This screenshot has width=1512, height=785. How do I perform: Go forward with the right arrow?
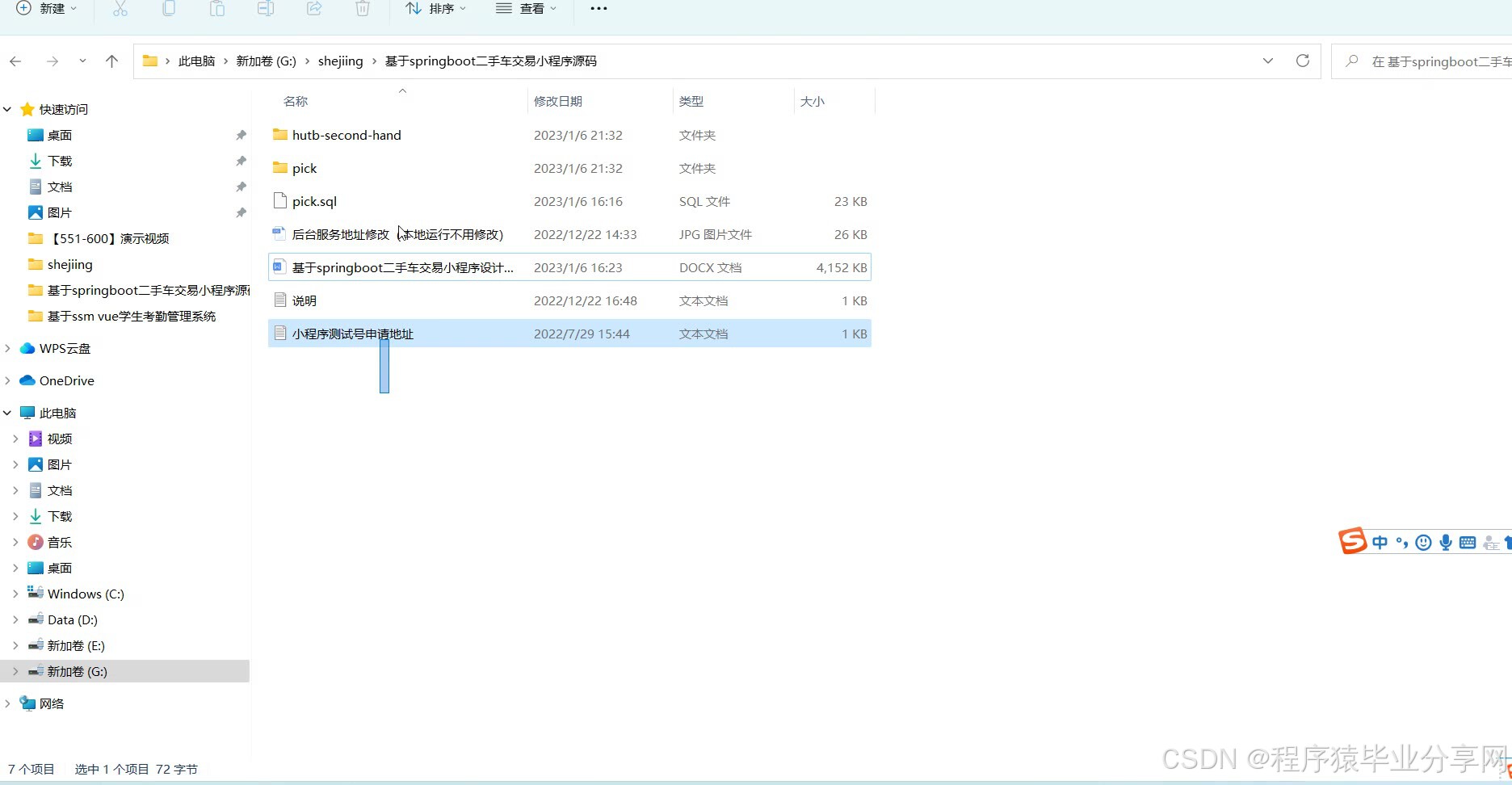coord(52,61)
